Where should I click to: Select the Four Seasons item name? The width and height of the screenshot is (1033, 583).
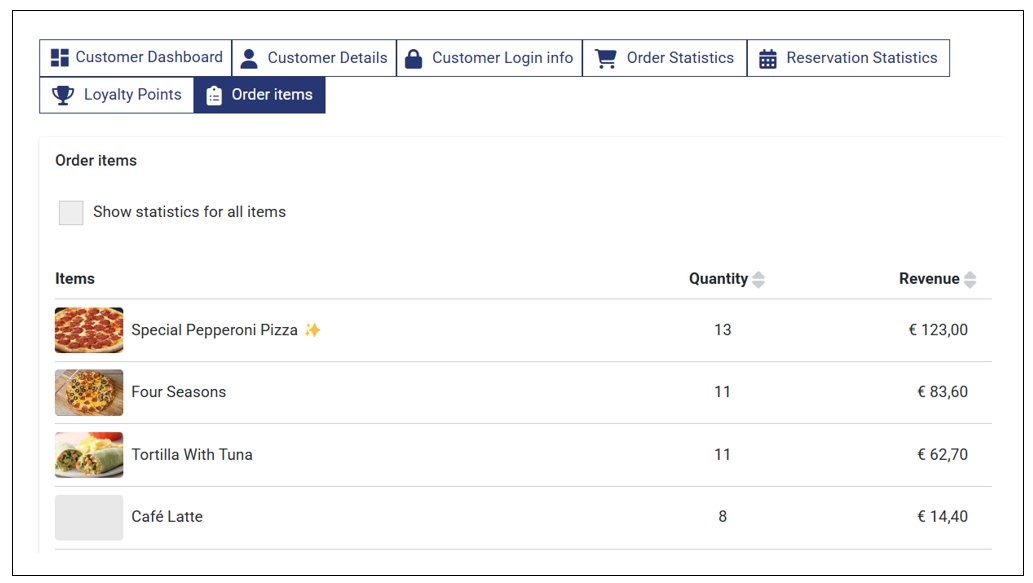(x=179, y=392)
